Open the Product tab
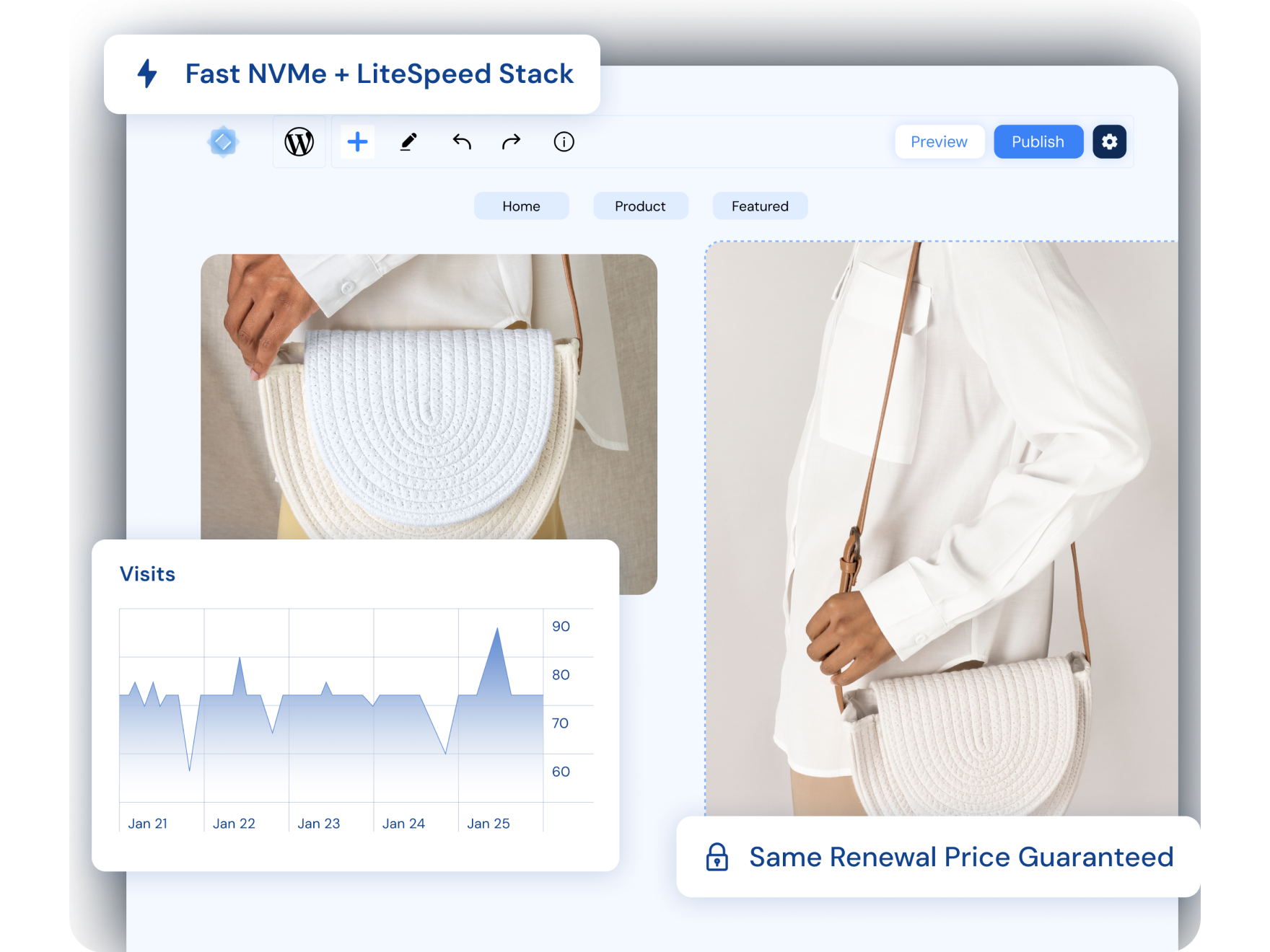1270x952 pixels. 640,206
